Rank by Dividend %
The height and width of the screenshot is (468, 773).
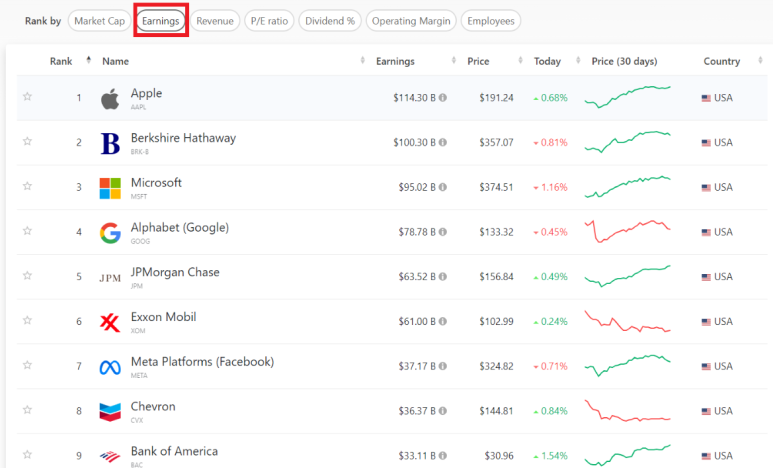tap(330, 21)
